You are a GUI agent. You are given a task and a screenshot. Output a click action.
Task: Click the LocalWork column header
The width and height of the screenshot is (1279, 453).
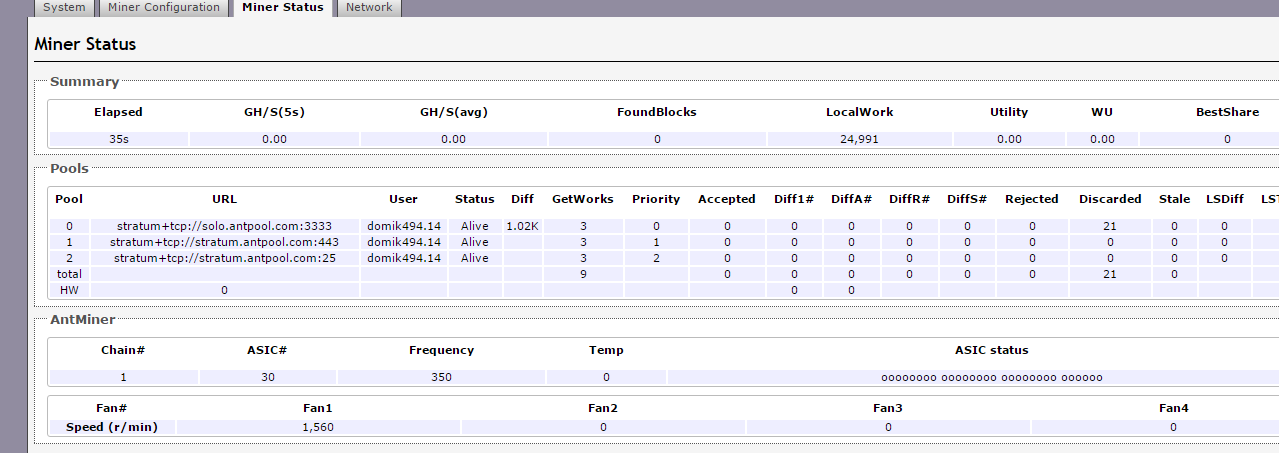(859, 113)
